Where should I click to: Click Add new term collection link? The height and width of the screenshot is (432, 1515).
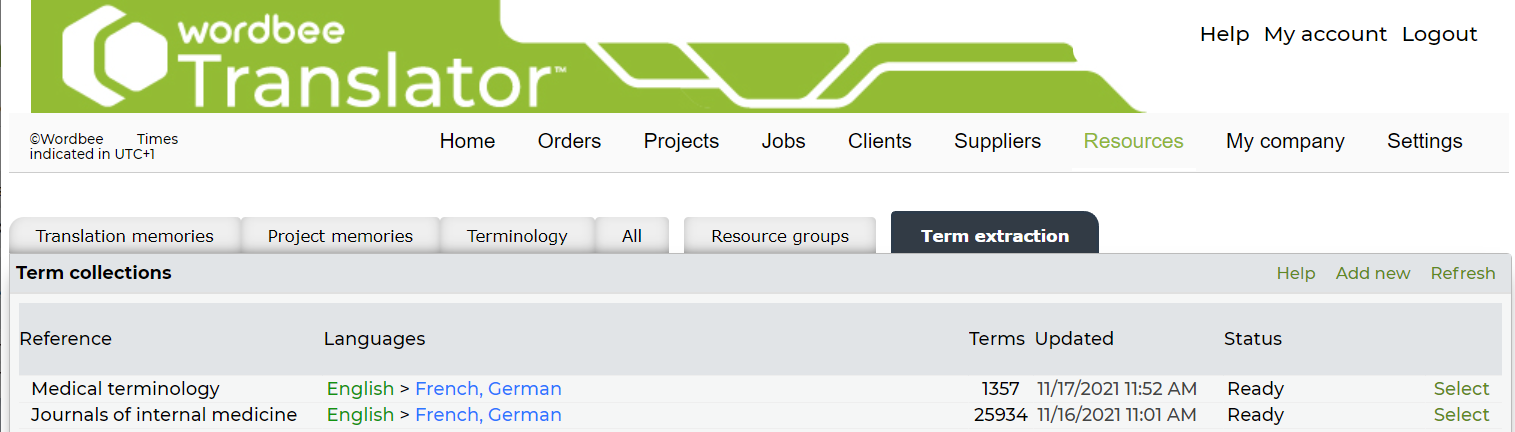point(1372,273)
